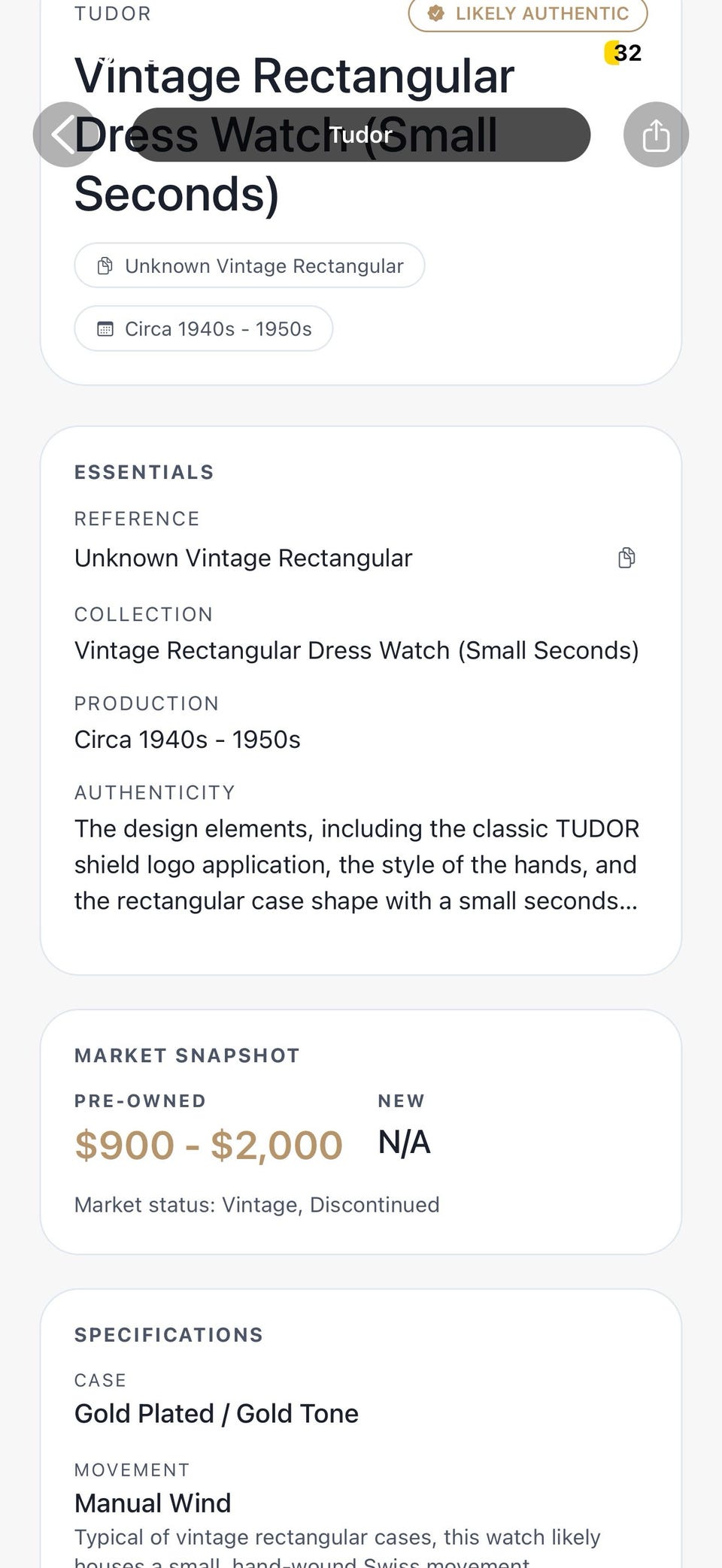Screen dimensions: 722x1568
Task: Tap the N/A new price value
Action: click(x=404, y=1143)
